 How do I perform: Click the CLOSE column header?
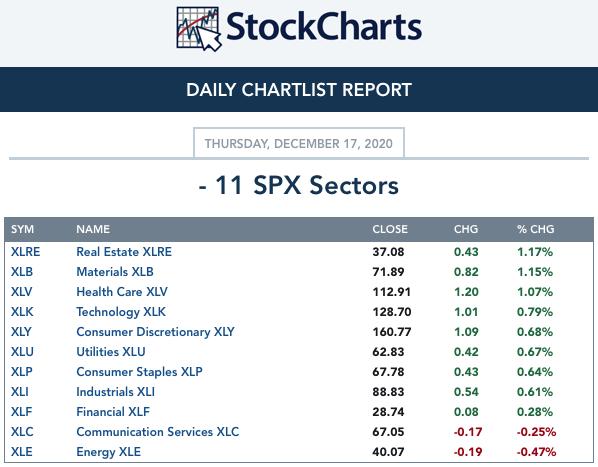pos(390,229)
